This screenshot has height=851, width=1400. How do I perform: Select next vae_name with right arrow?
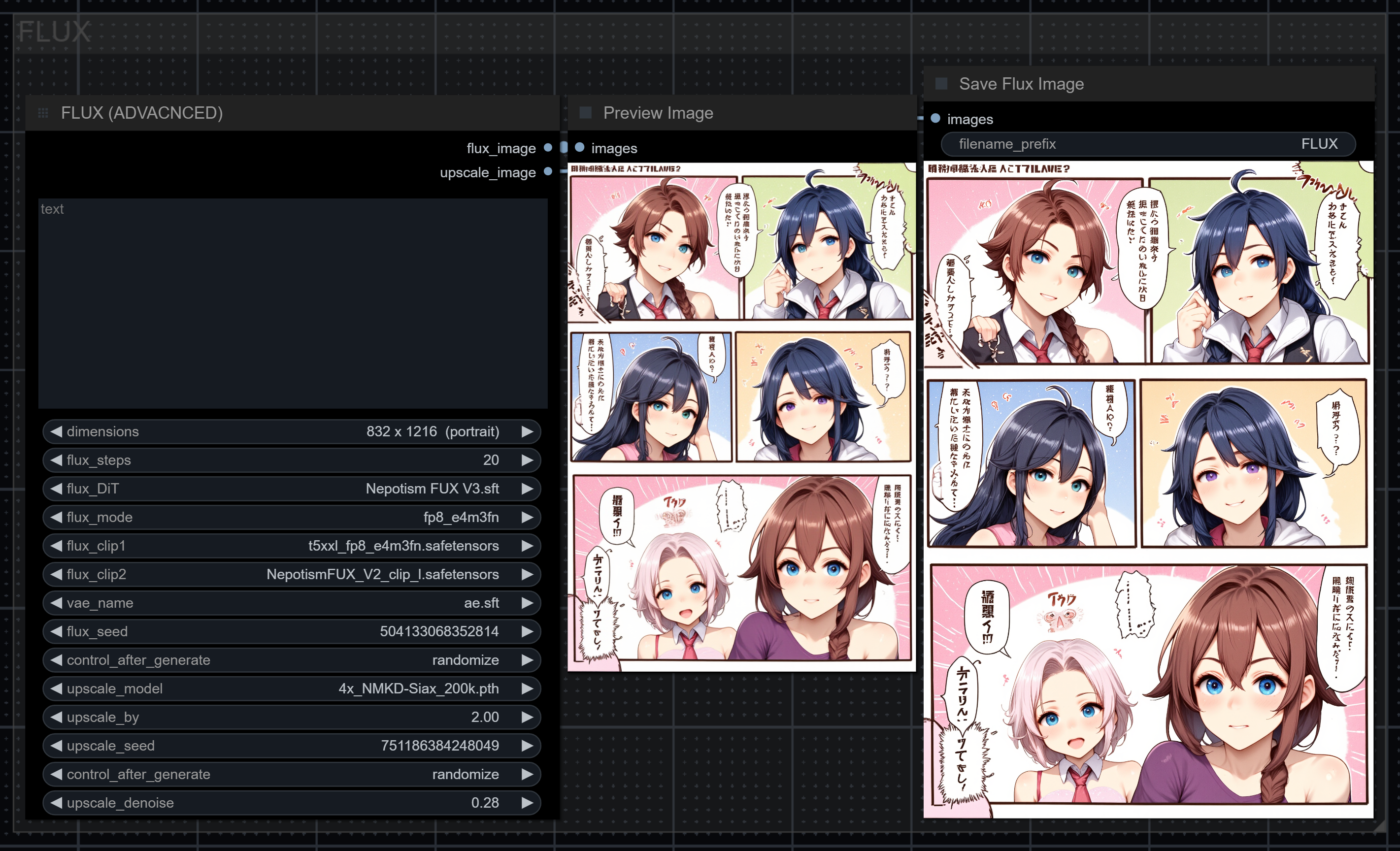pos(527,603)
